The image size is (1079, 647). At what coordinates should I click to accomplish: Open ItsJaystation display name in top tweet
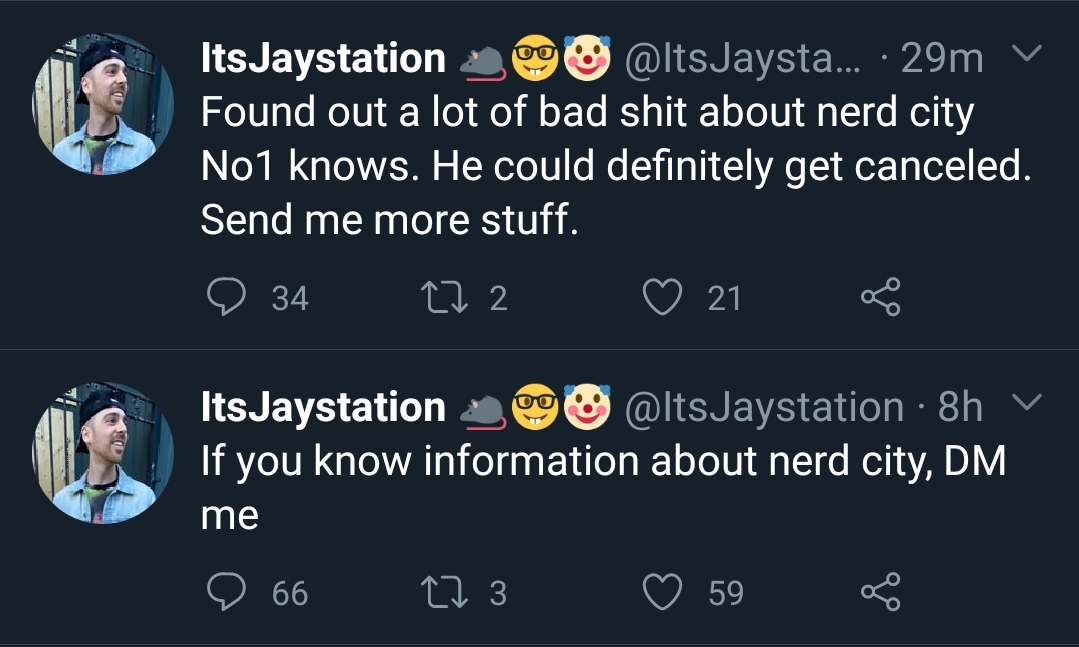tap(323, 59)
